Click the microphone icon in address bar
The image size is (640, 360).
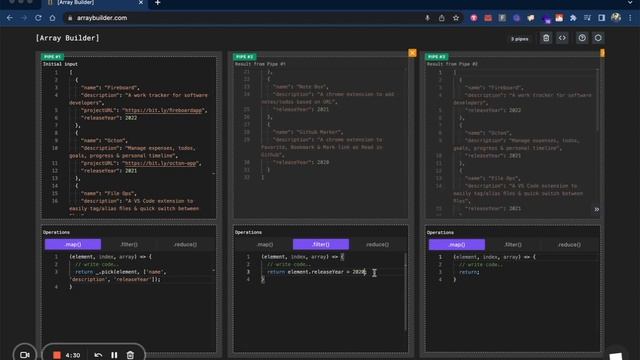427,18
